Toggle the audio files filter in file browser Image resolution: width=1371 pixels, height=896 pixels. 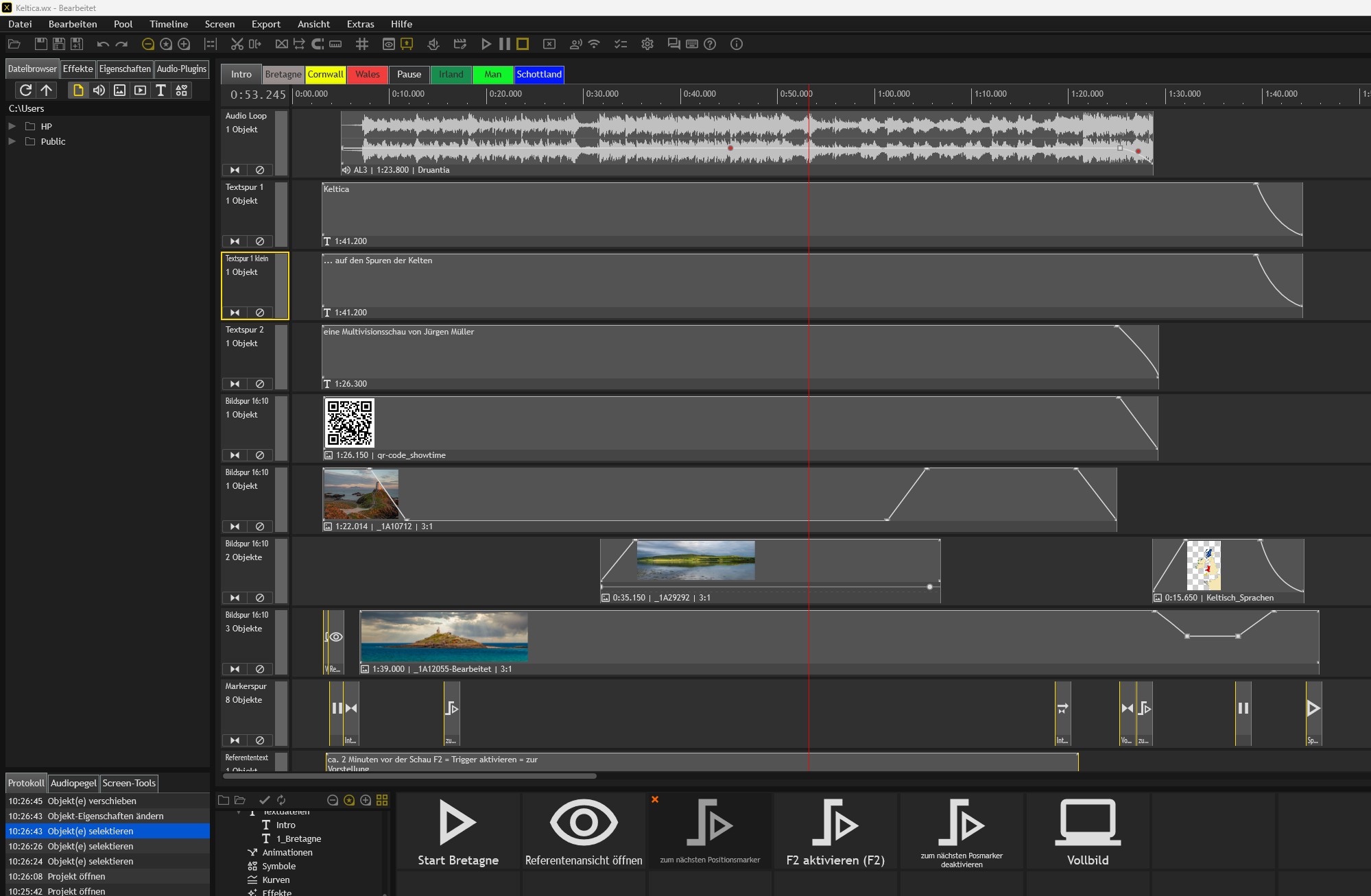pyautogui.click(x=99, y=90)
